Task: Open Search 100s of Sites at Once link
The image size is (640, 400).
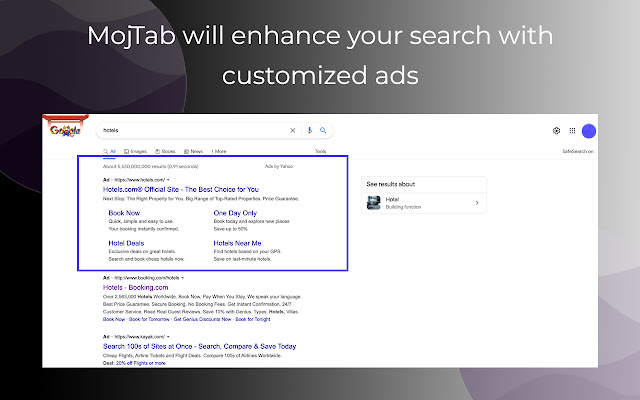Action: (200, 347)
